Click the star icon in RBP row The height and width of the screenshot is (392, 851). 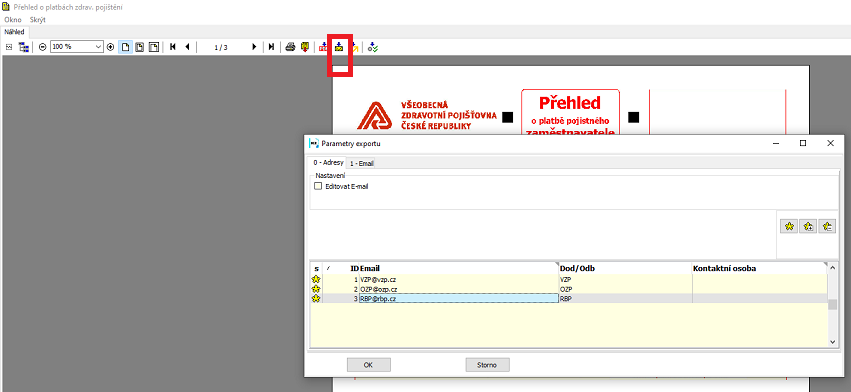[316, 299]
